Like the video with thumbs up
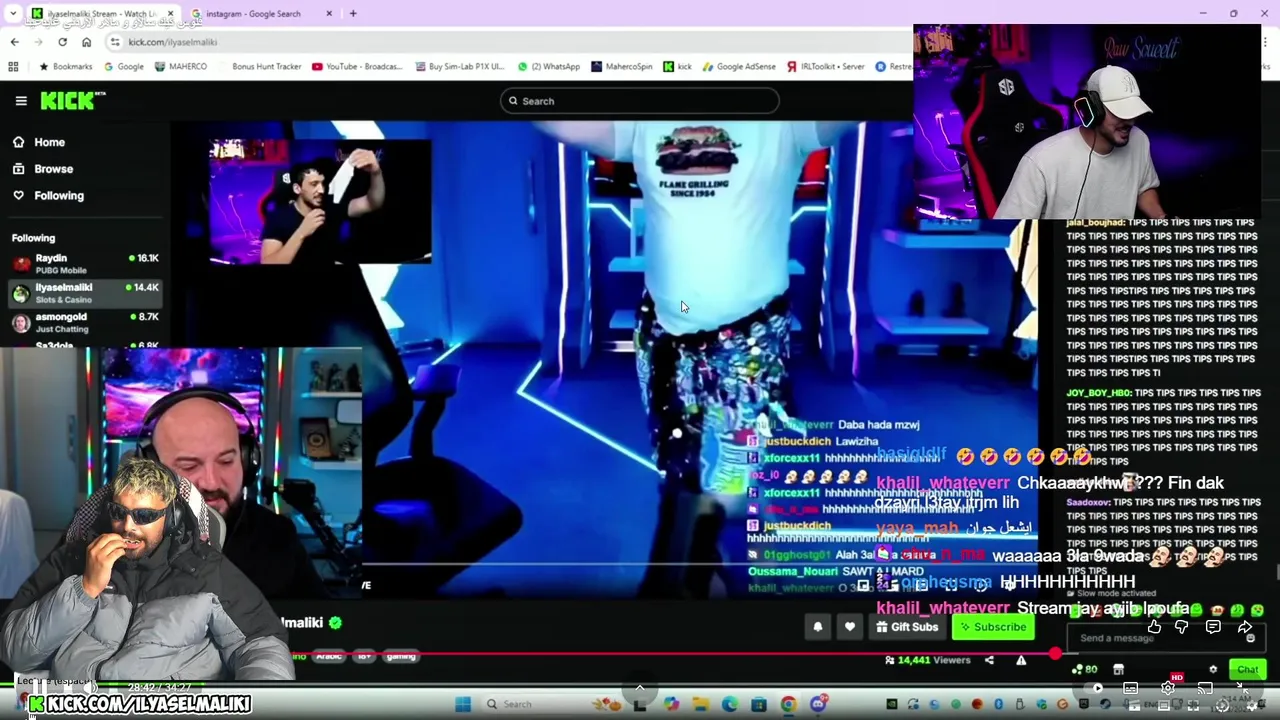This screenshot has width=1280, height=720. tap(1154, 627)
